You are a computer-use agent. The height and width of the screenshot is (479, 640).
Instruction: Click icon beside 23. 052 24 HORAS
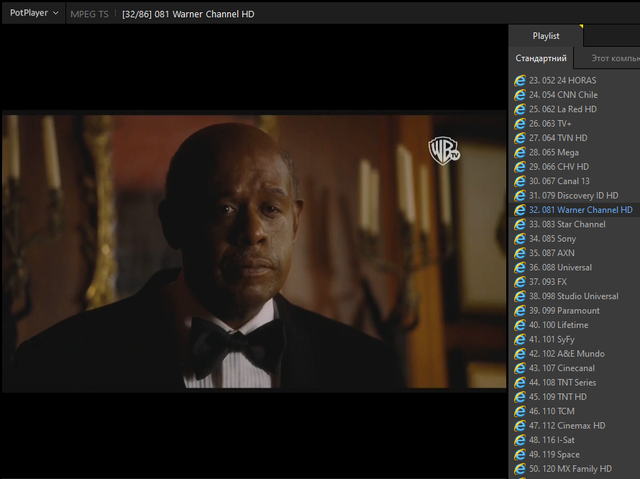pos(520,80)
